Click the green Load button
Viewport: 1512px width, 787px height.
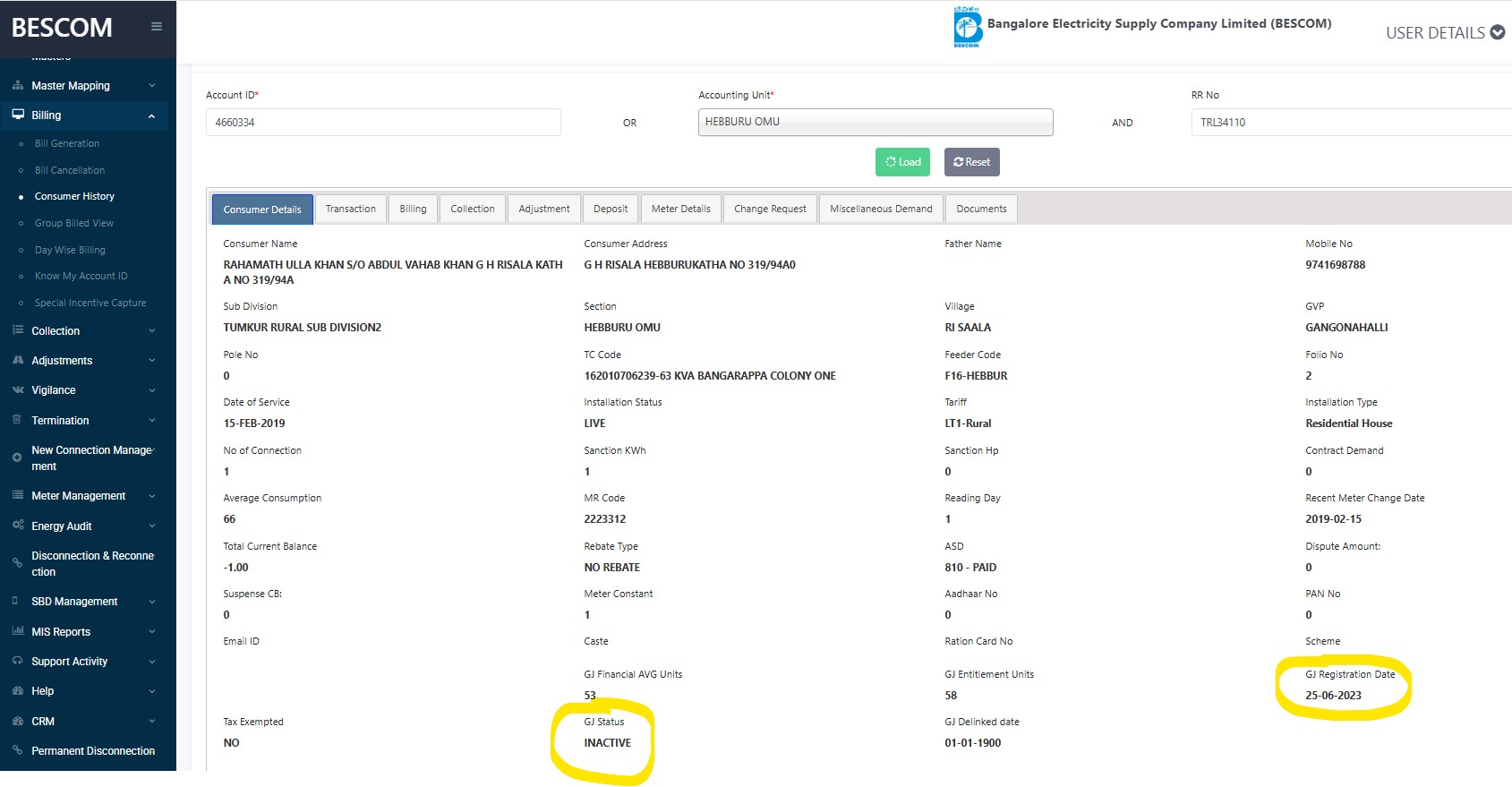point(902,162)
